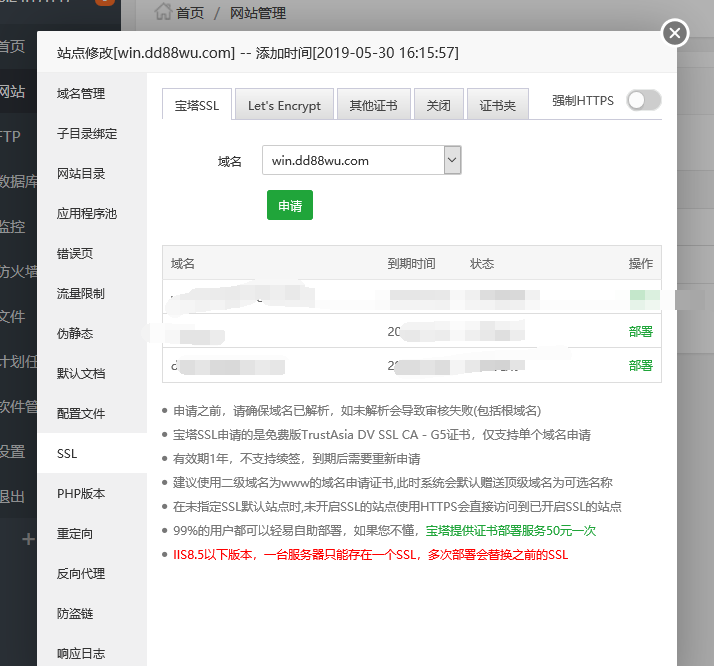Select the SSL menu item
Screen dimensions: 714x666
92,453
